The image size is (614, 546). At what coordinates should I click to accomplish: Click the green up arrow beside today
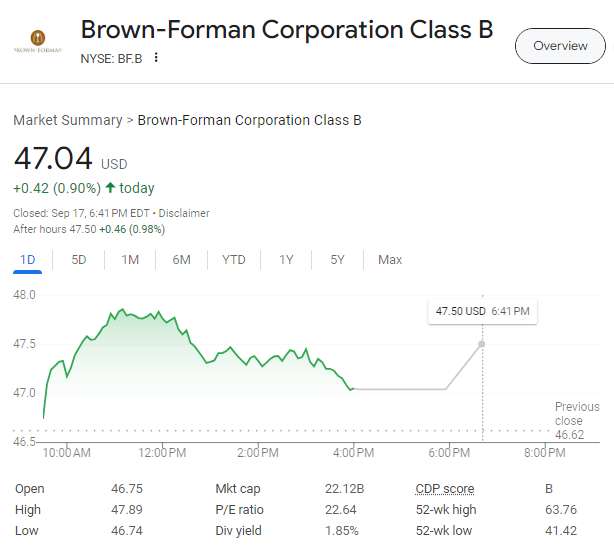(x=110, y=188)
